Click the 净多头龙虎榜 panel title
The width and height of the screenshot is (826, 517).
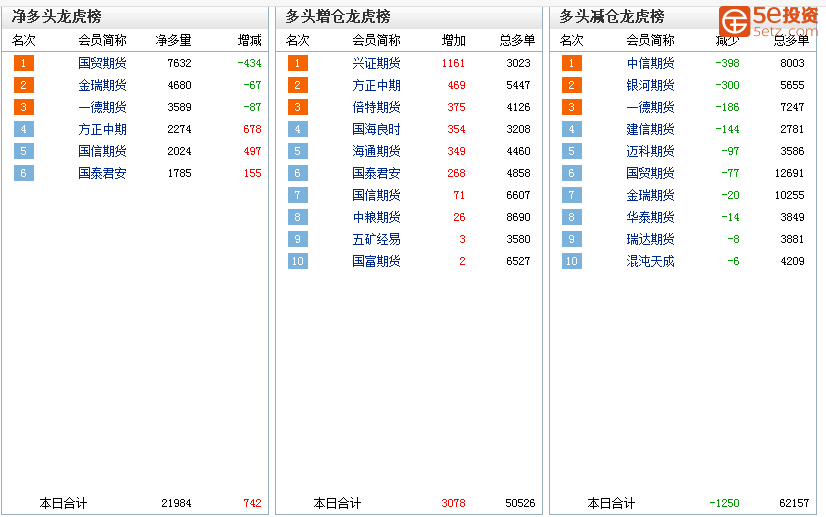point(56,17)
